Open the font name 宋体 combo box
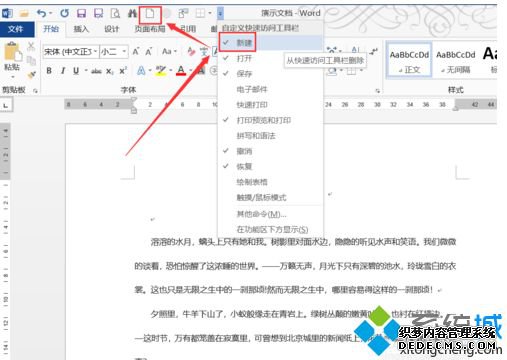 [71, 52]
